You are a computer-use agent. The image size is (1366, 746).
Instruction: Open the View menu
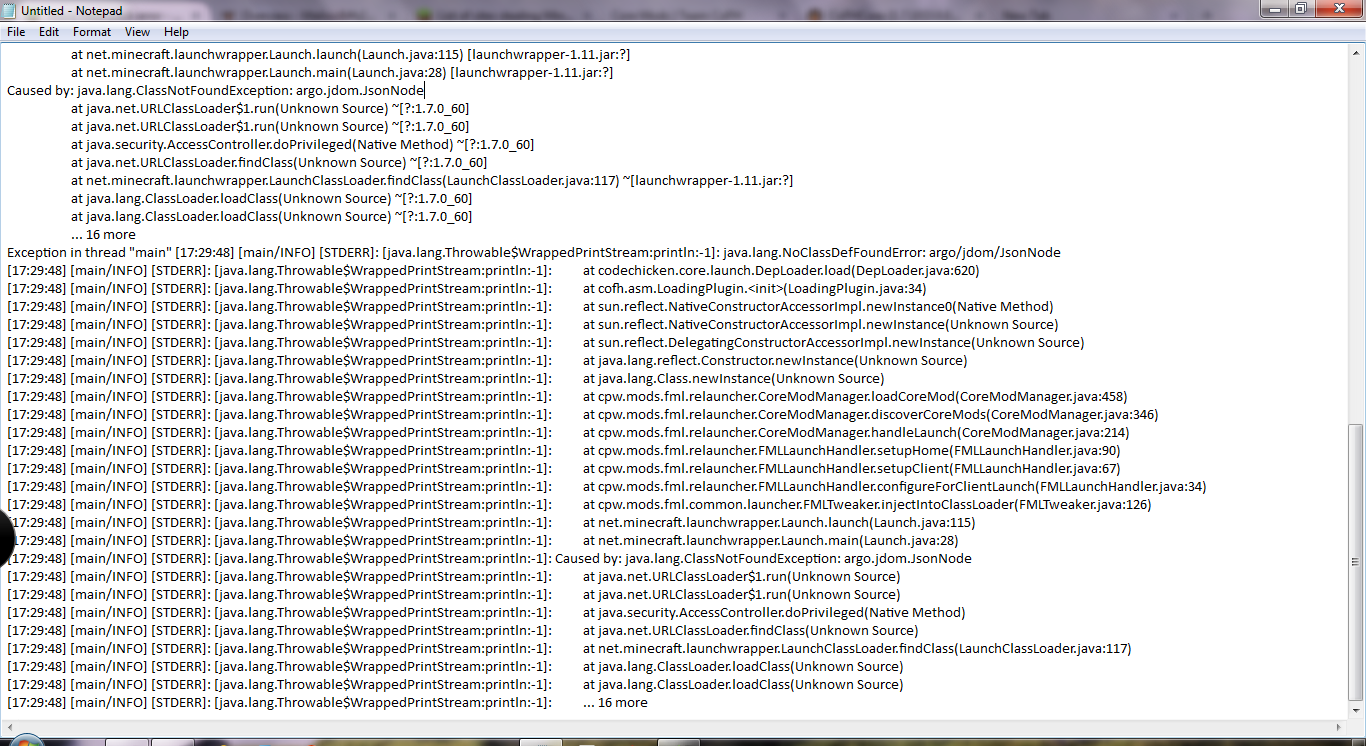pos(137,31)
